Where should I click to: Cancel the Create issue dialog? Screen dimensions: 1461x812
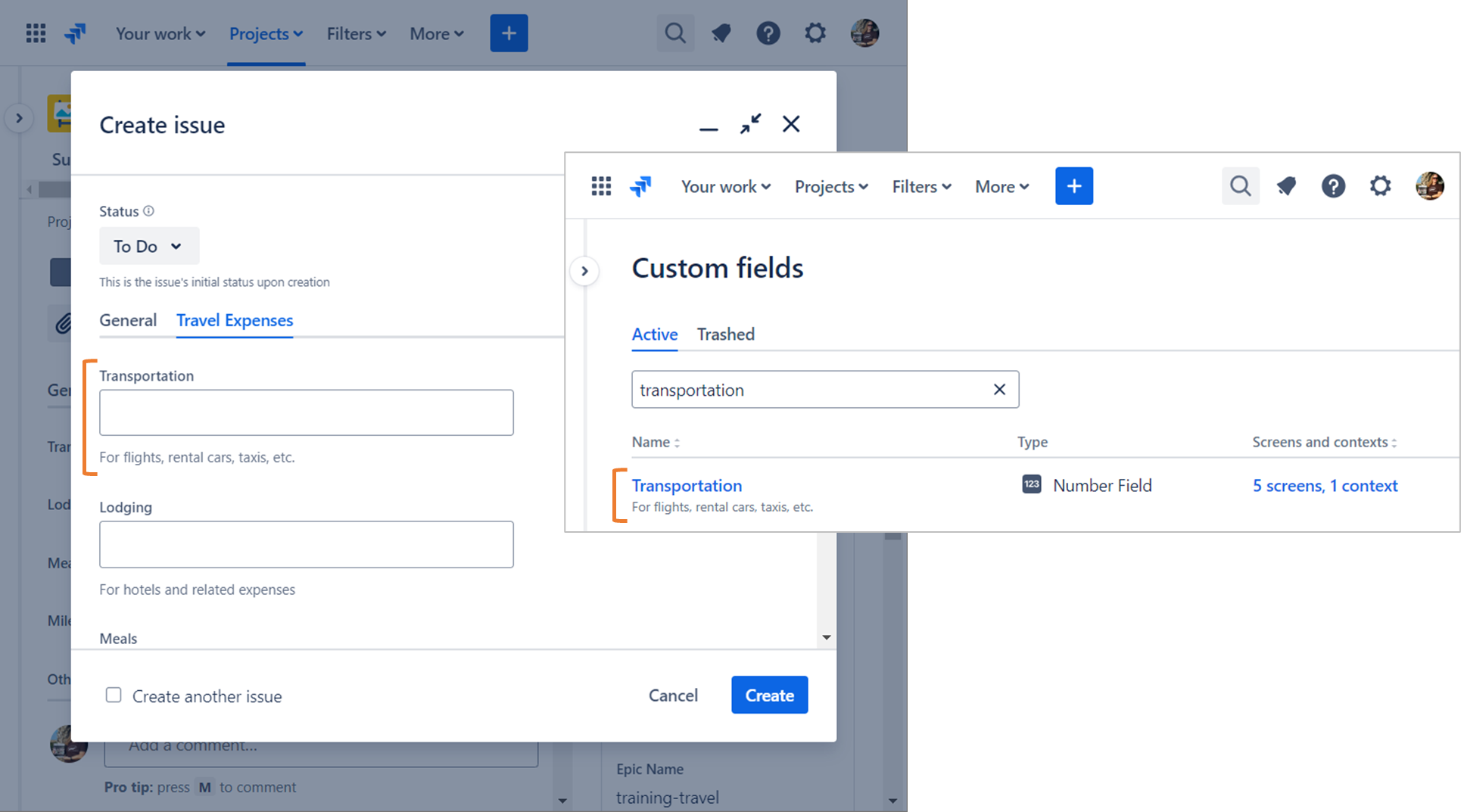point(673,695)
